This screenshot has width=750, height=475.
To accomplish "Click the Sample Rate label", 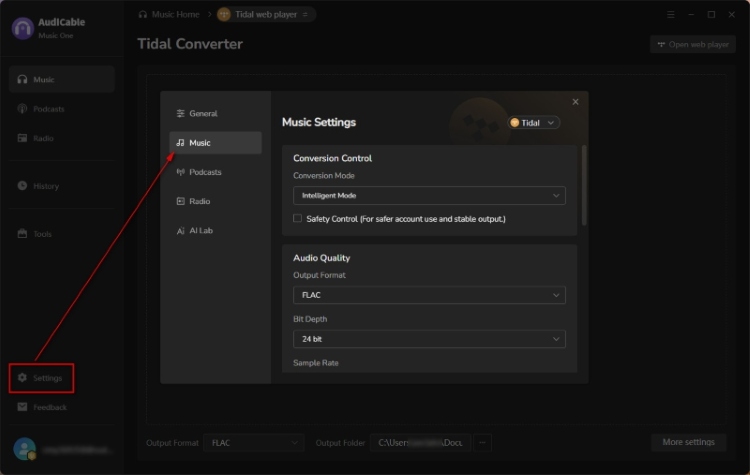I will (x=316, y=363).
